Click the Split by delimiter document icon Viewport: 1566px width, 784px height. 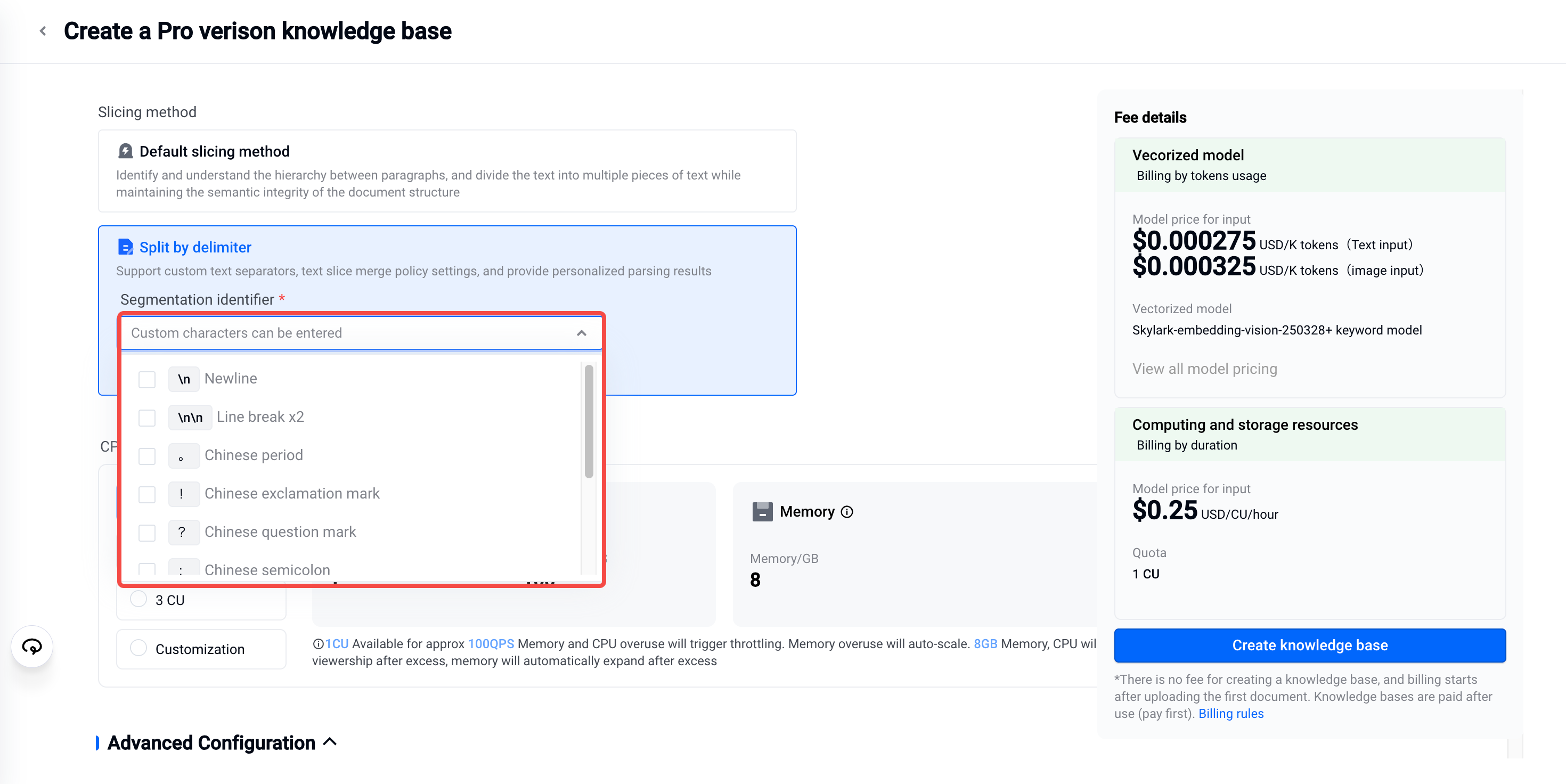[125, 247]
